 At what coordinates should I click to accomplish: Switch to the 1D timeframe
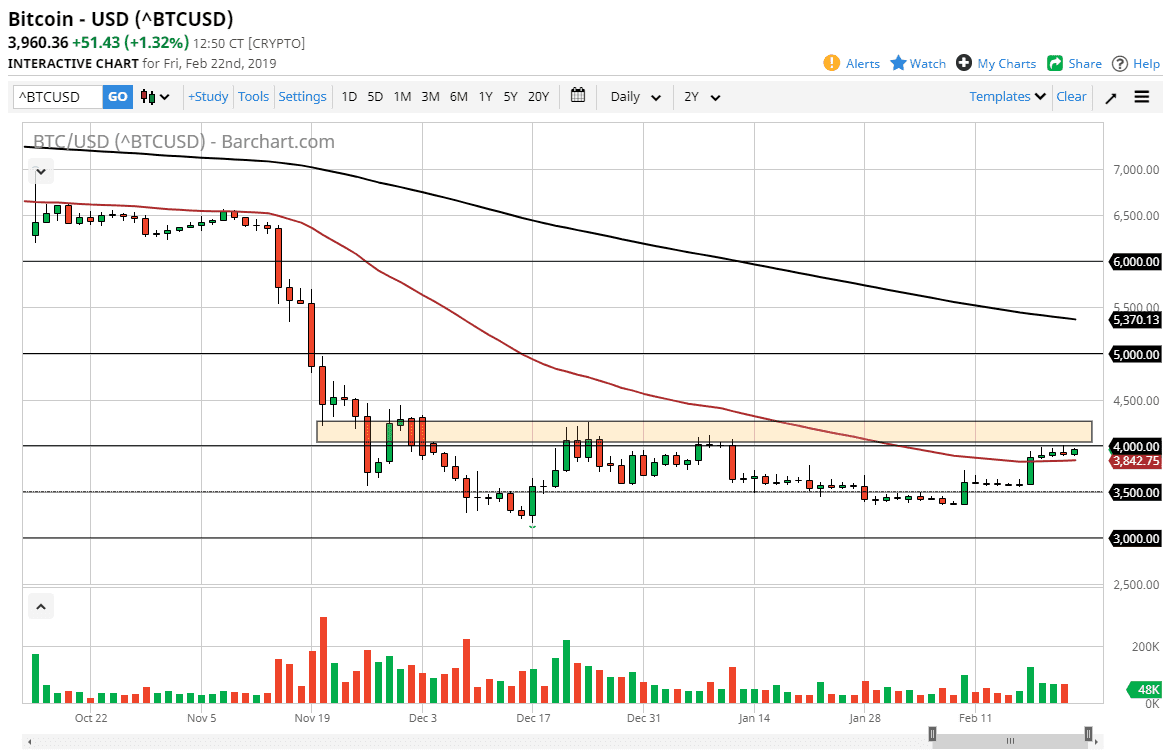click(x=348, y=96)
